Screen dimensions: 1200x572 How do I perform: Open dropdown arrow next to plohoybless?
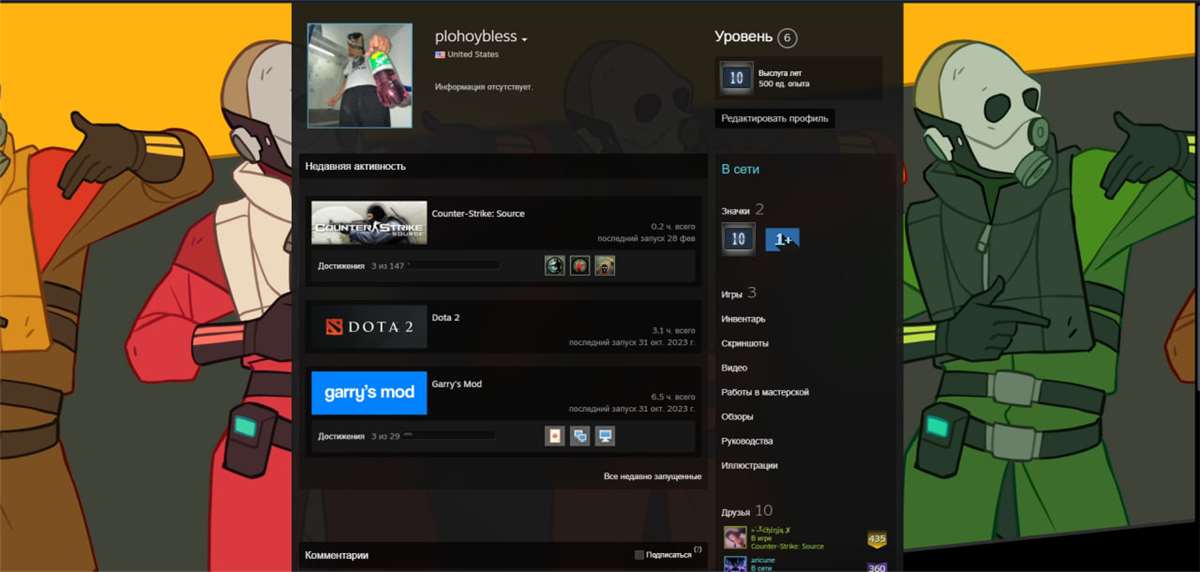click(524, 40)
